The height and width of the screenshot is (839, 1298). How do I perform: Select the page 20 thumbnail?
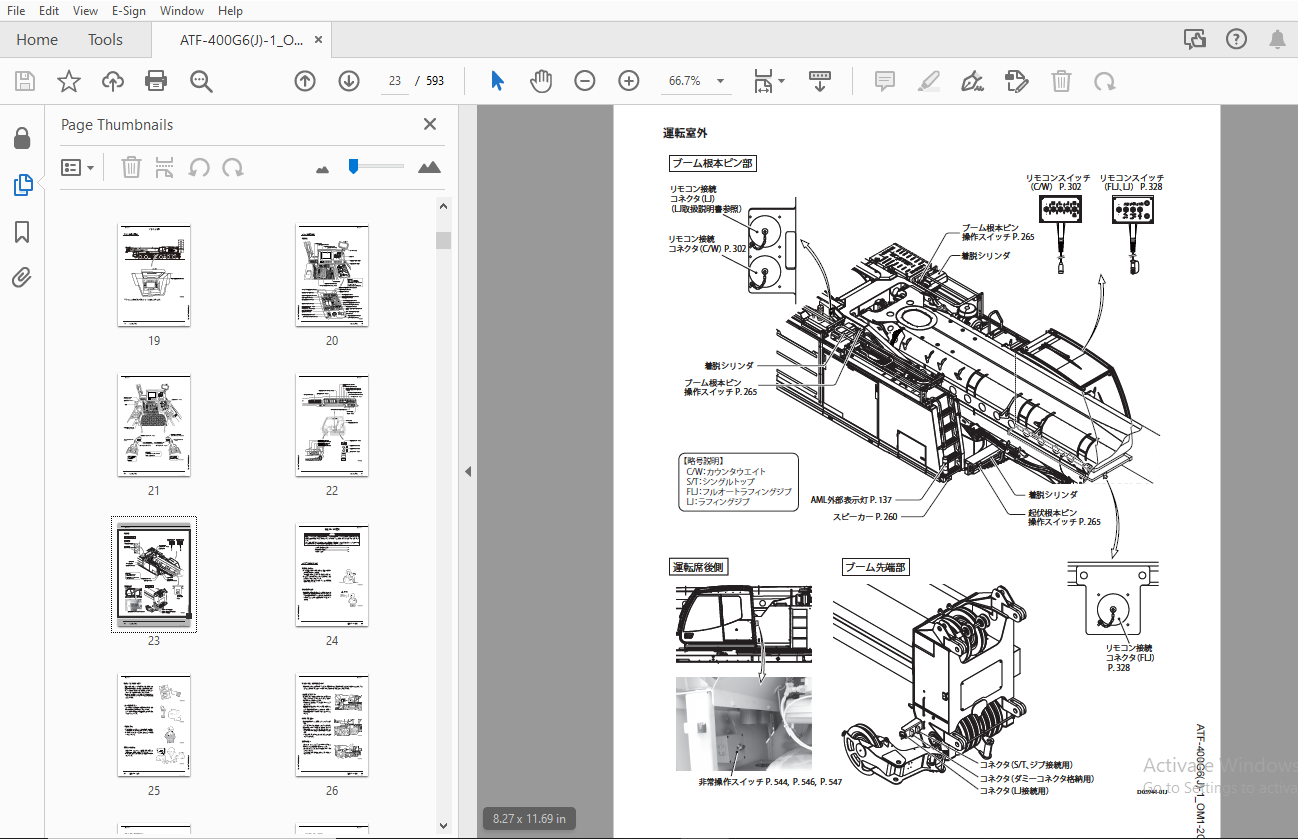(332, 275)
